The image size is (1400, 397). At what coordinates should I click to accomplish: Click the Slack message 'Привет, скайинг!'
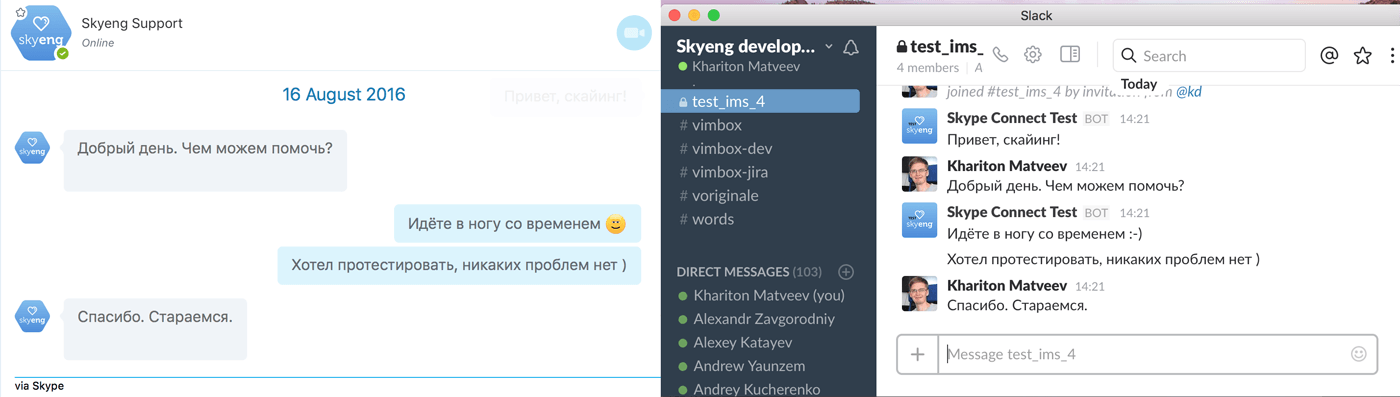pos(1003,140)
